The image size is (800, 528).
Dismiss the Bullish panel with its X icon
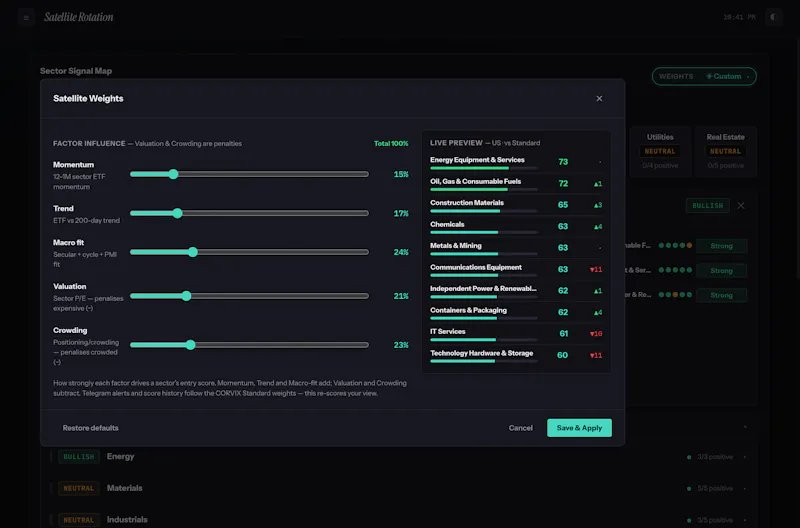pos(741,206)
